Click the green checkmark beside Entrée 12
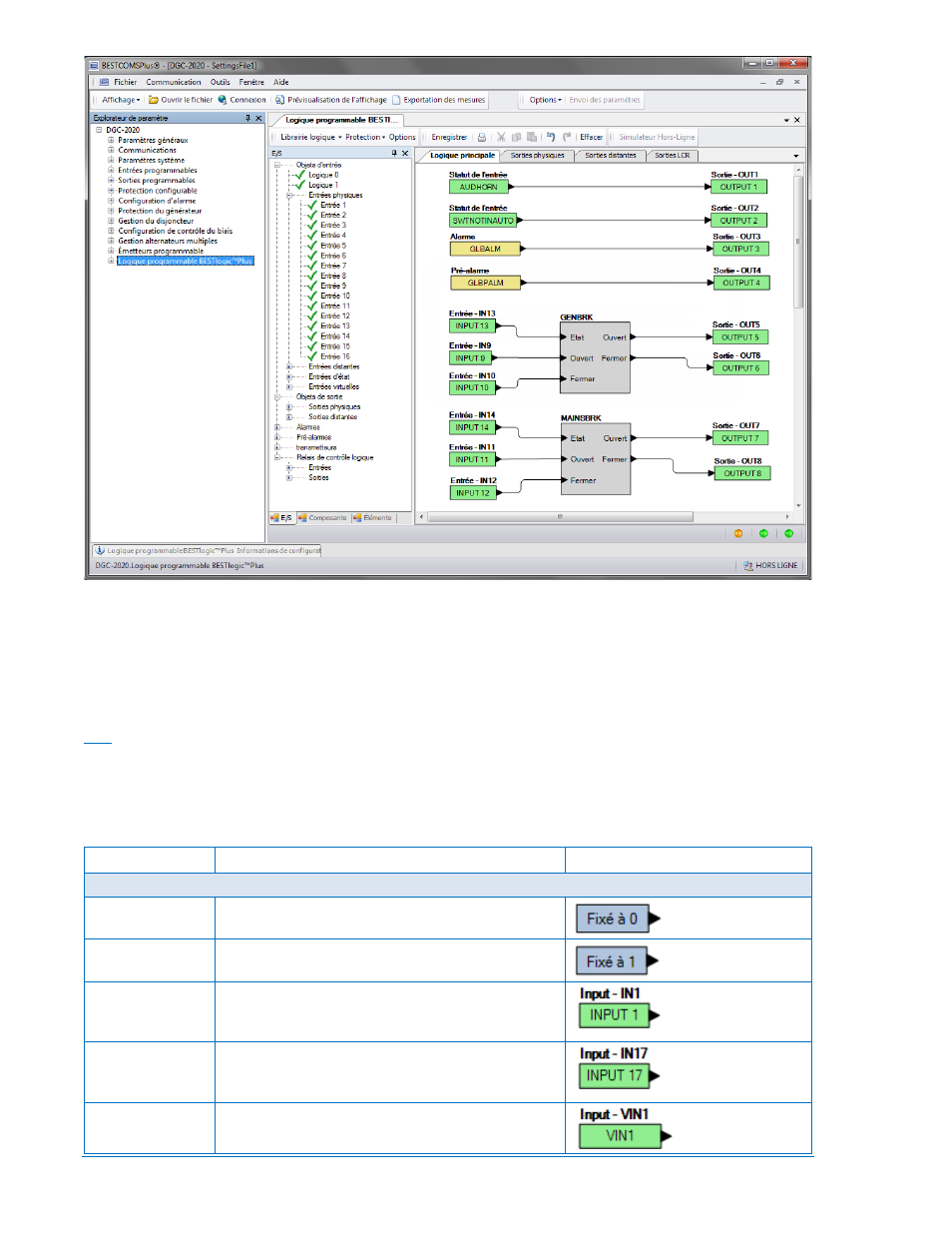The height and width of the screenshot is (1233, 952). coord(312,316)
